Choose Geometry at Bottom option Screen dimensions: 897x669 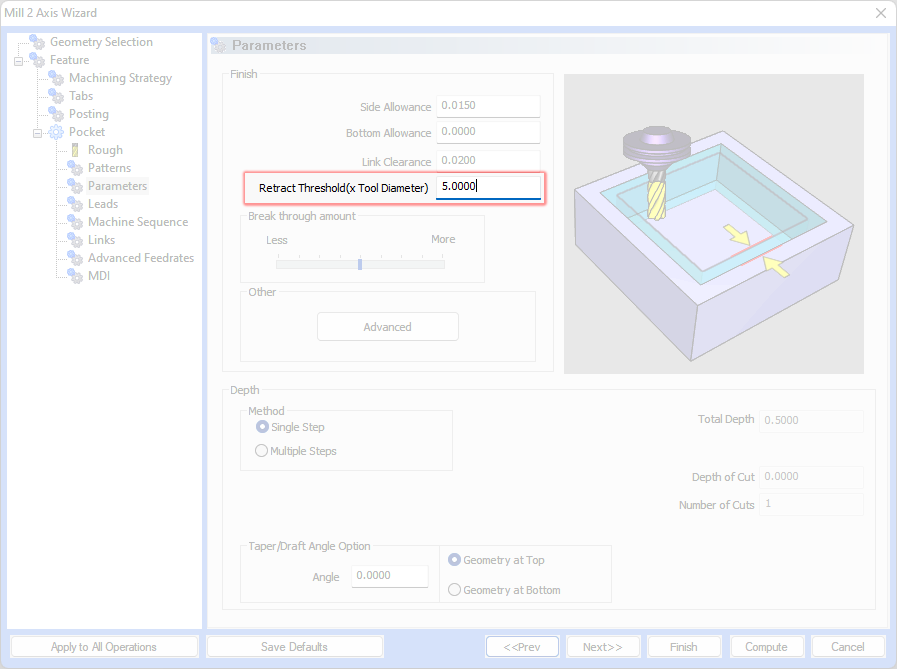point(454,589)
